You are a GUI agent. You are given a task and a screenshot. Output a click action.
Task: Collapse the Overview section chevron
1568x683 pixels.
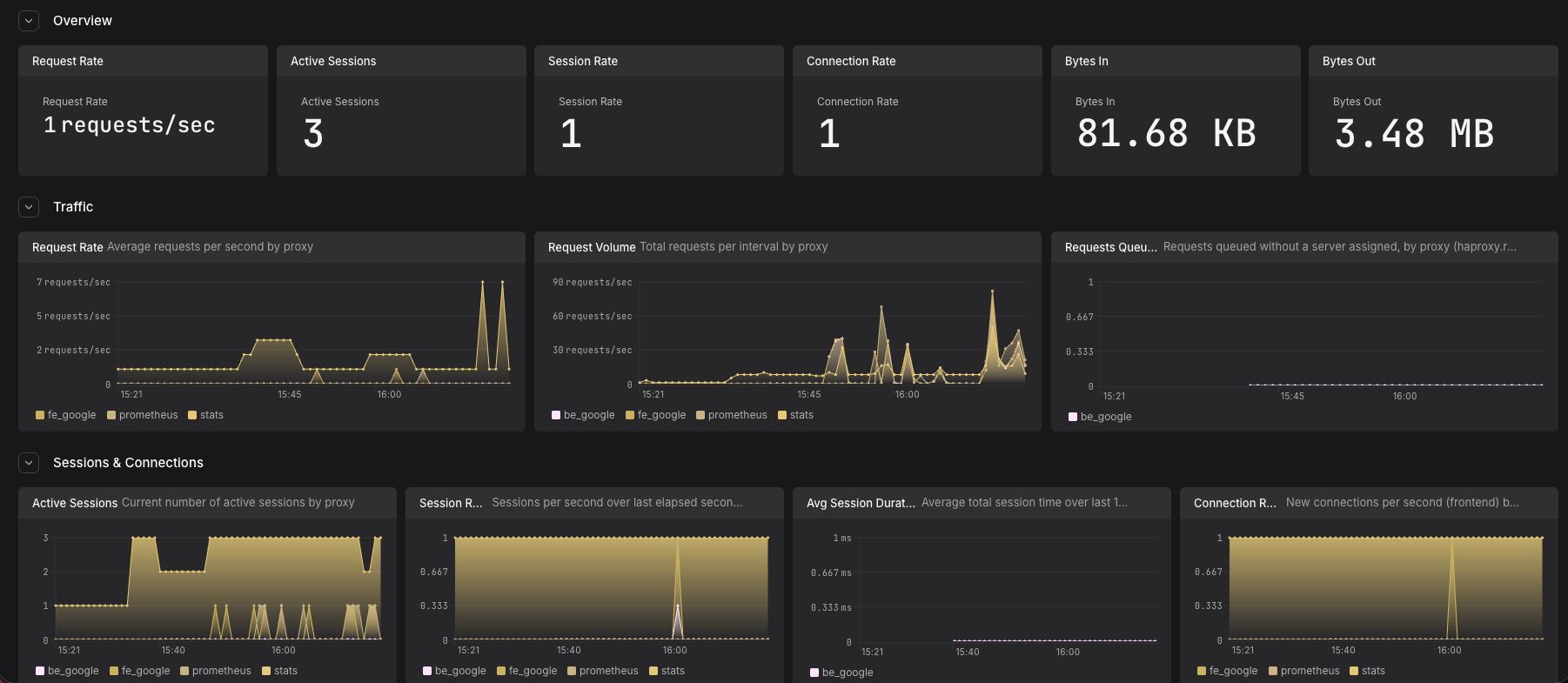click(29, 20)
